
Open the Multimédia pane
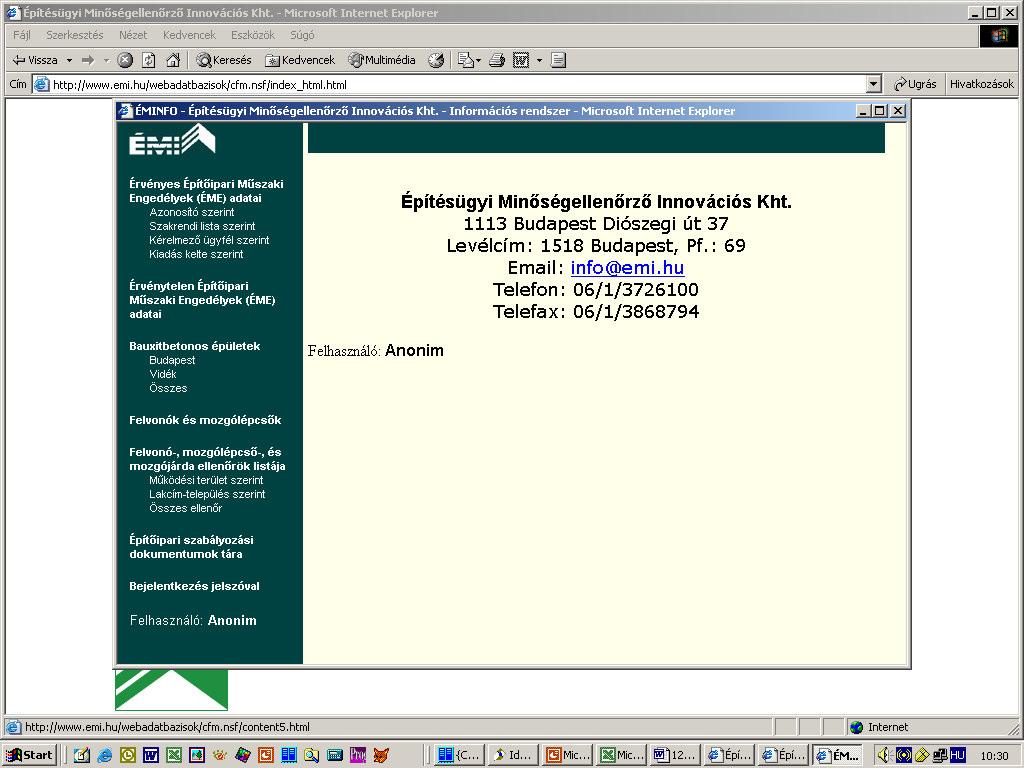(x=382, y=60)
